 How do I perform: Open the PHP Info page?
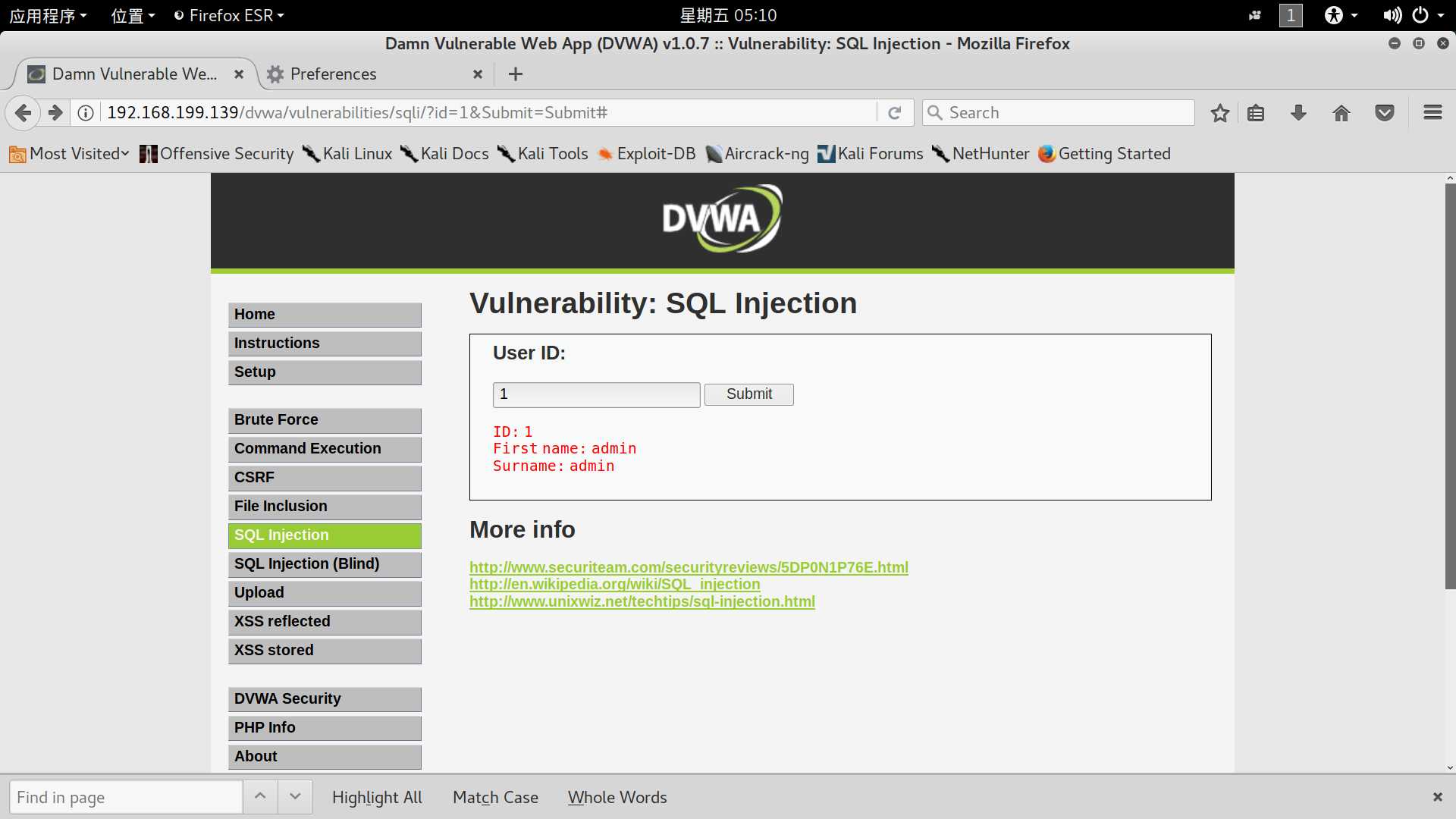325,728
